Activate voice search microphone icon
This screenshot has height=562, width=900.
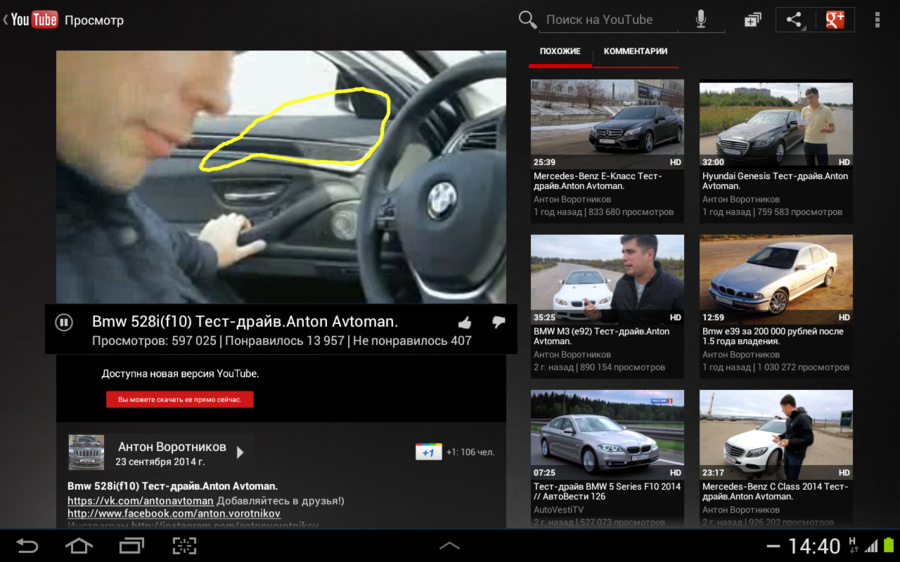point(701,20)
